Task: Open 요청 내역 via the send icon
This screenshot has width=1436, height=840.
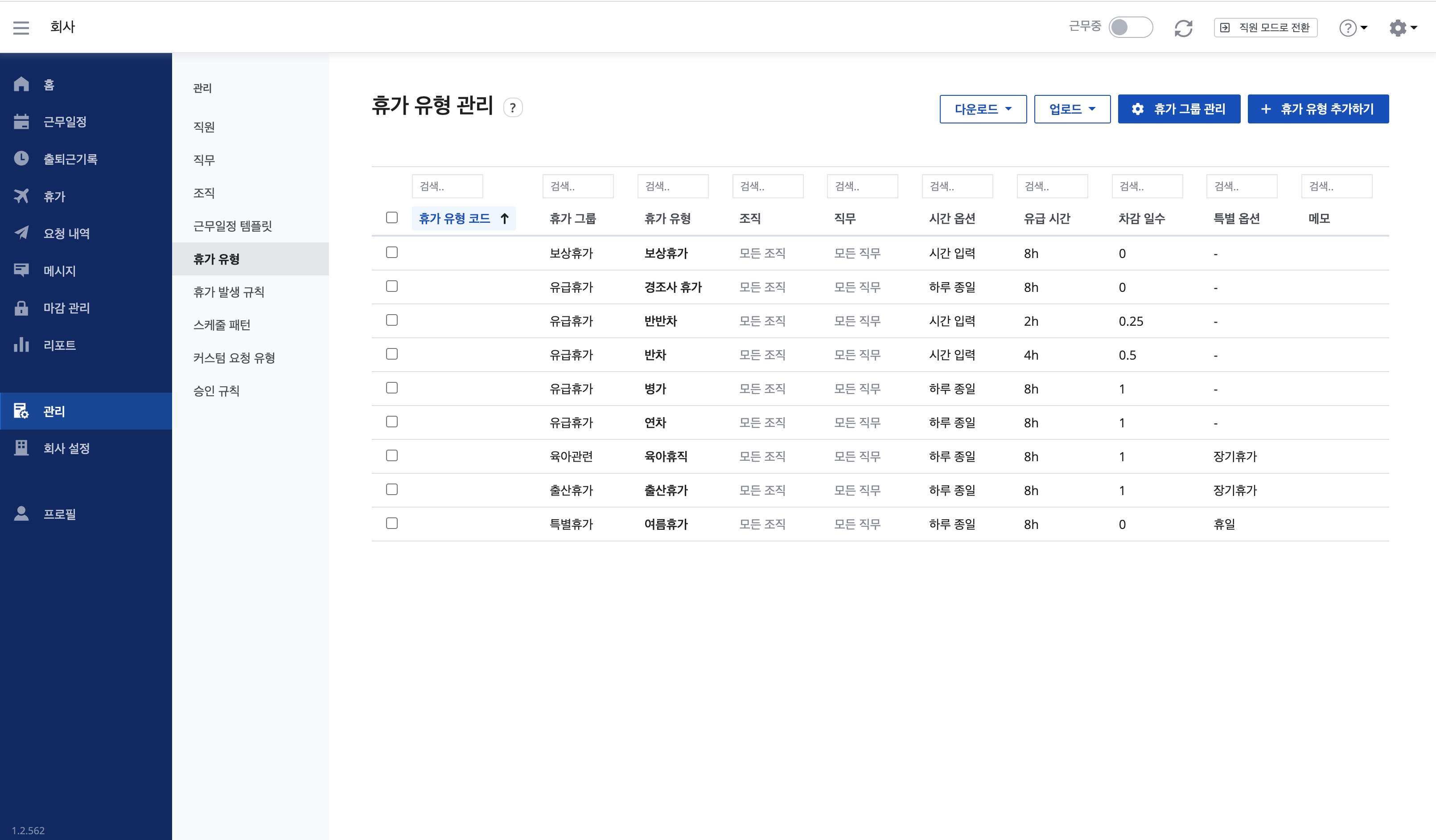Action: tap(22, 233)
